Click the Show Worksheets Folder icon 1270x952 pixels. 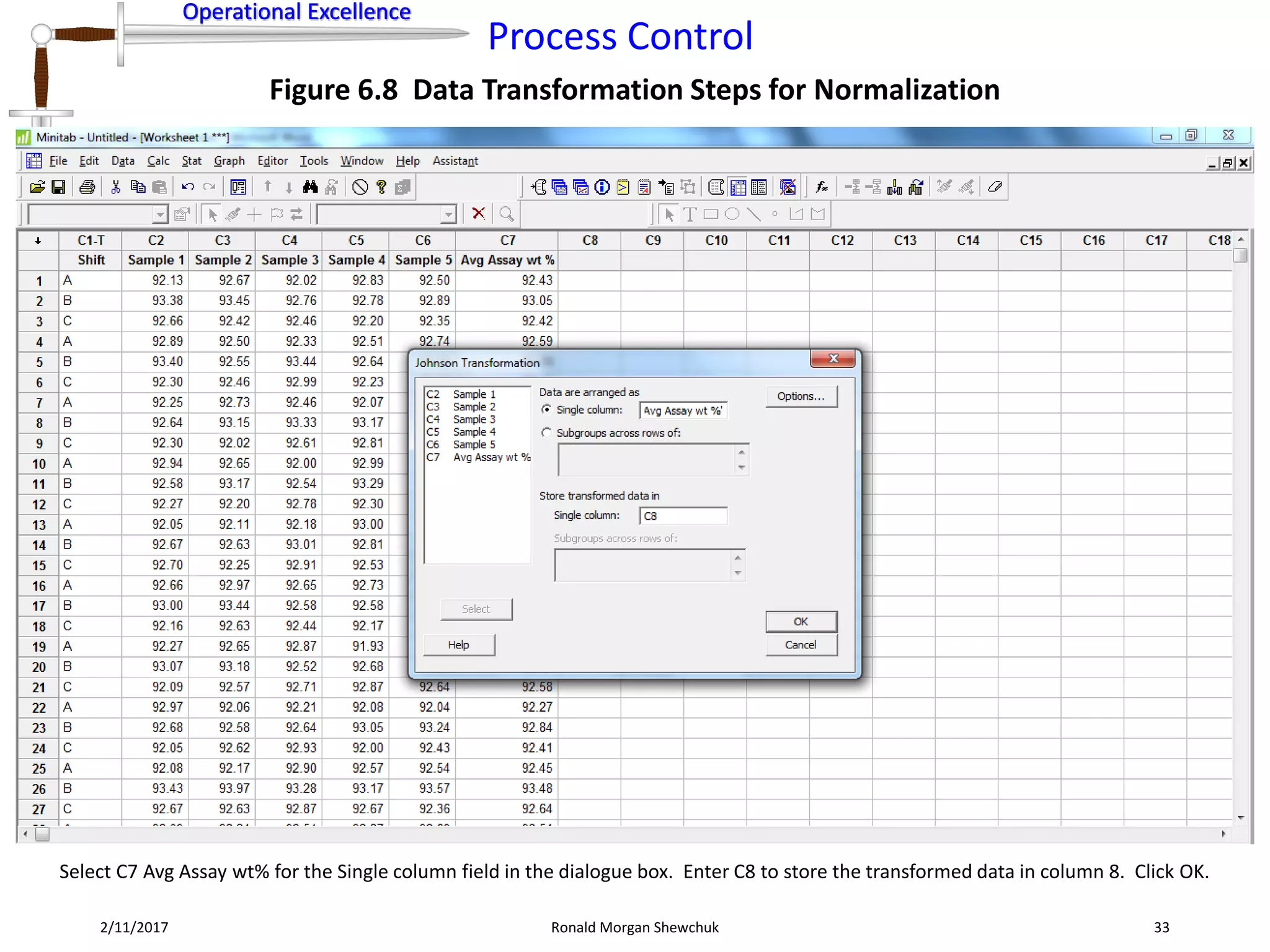click(559, 187)
